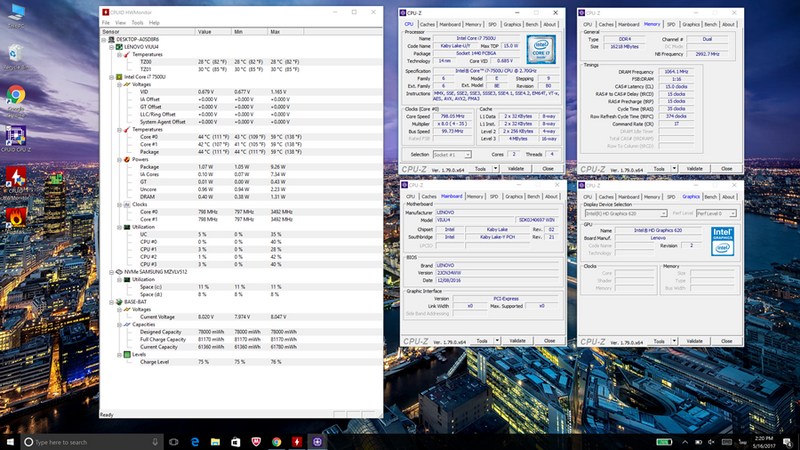The image size is (800, 450).
Task: Open the flame-logo desktop shortcut
Action: coord(16,218)
